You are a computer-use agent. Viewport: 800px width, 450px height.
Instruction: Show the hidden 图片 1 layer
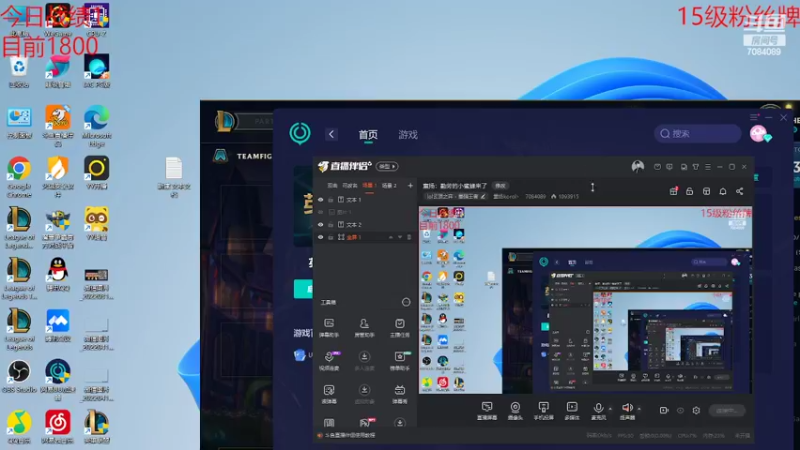pos(321,212)
